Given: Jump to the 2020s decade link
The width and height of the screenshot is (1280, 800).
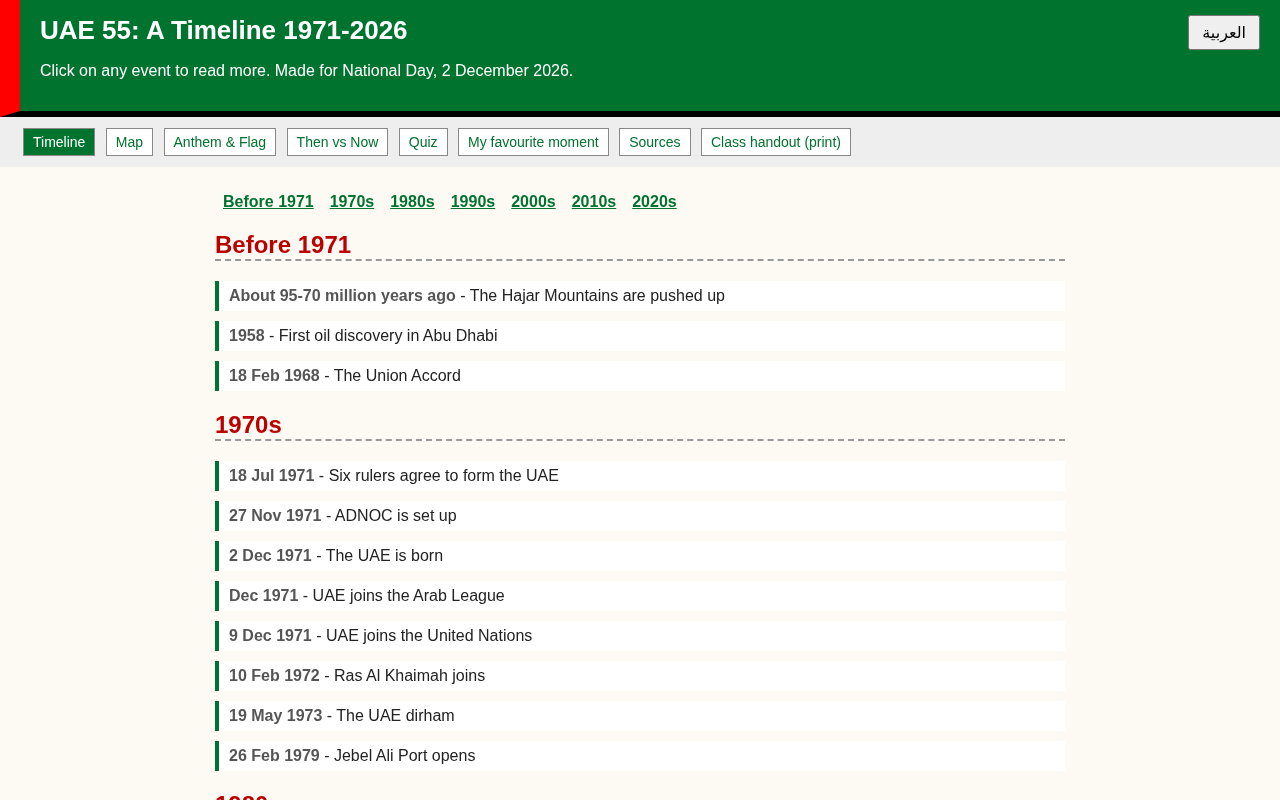Looking at the screenshot, I should (654, 201).
